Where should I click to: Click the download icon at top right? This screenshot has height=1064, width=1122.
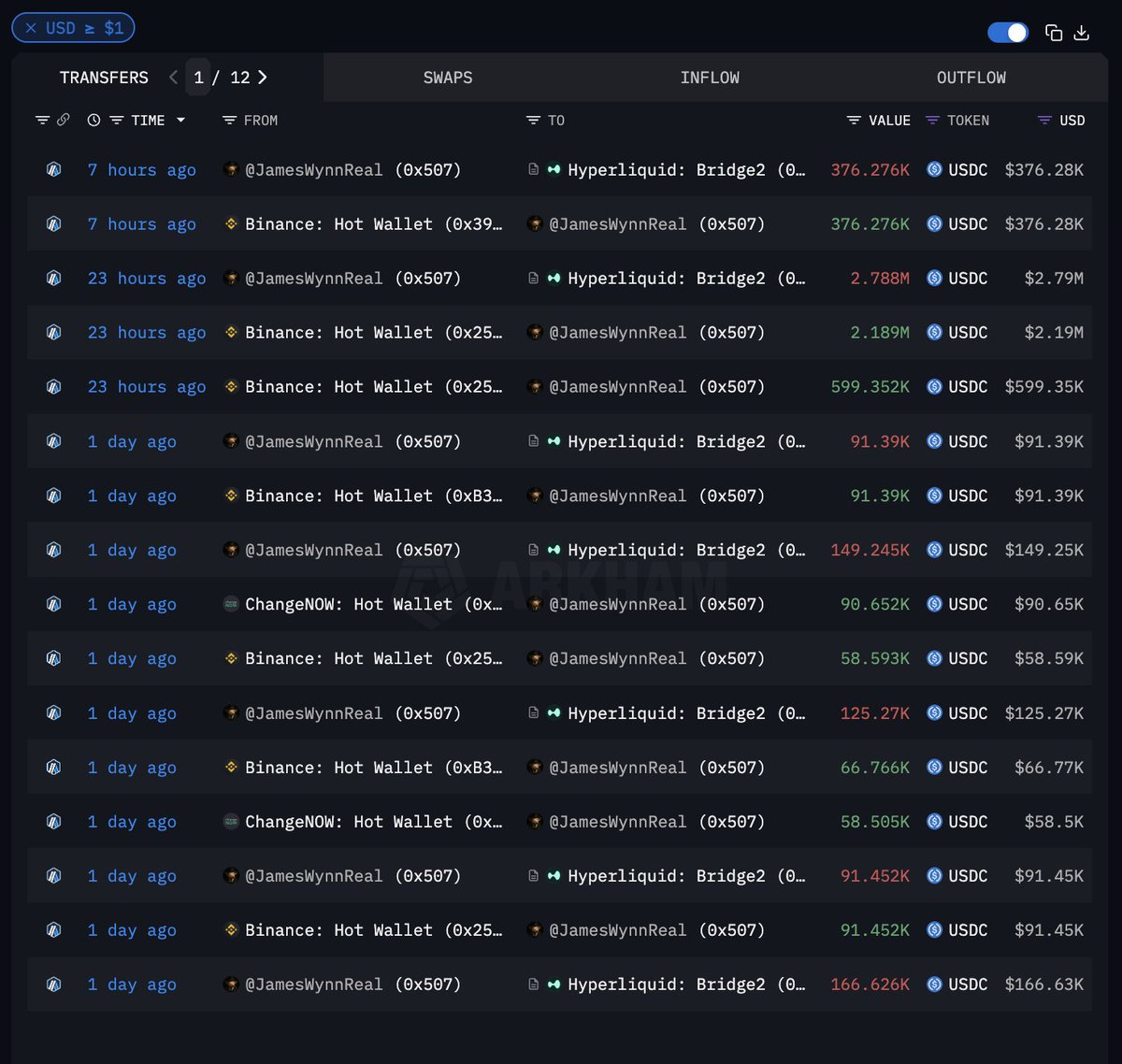[x=1082, y=33]
